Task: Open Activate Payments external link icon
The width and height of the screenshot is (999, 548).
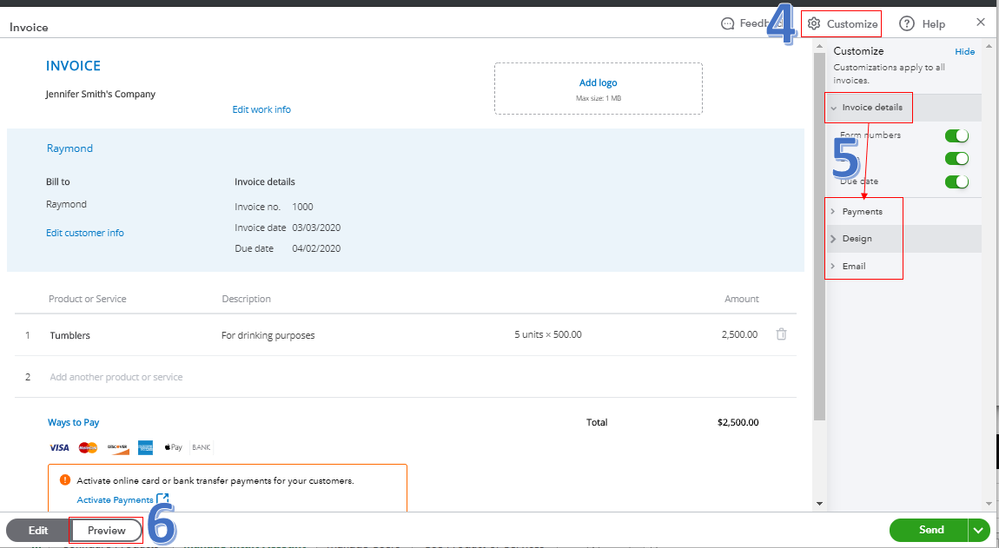Action: click(x=162, y=499)
